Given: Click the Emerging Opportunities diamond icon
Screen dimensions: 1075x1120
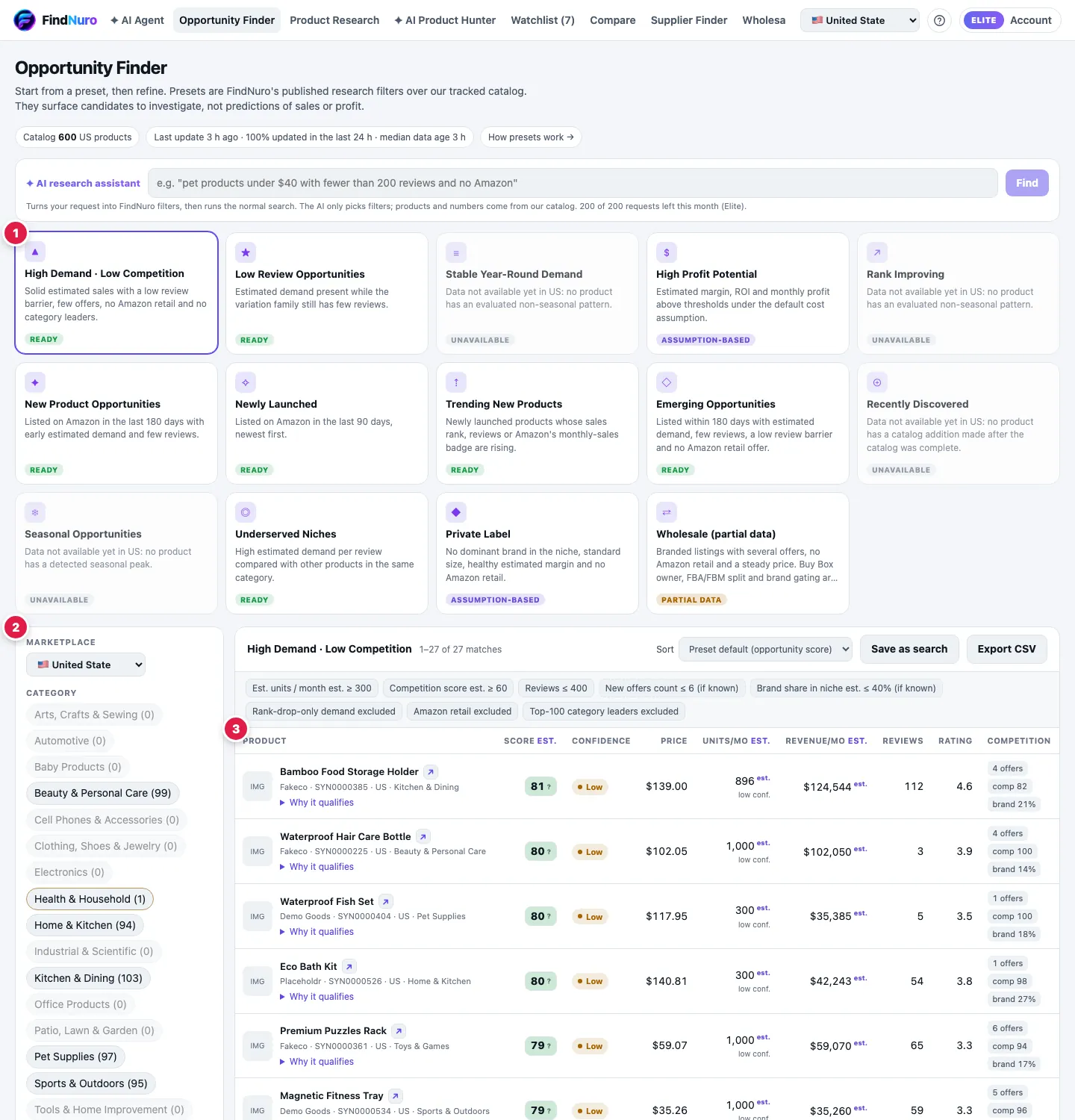Looking at the screenshot, I should tap(667, 382).
